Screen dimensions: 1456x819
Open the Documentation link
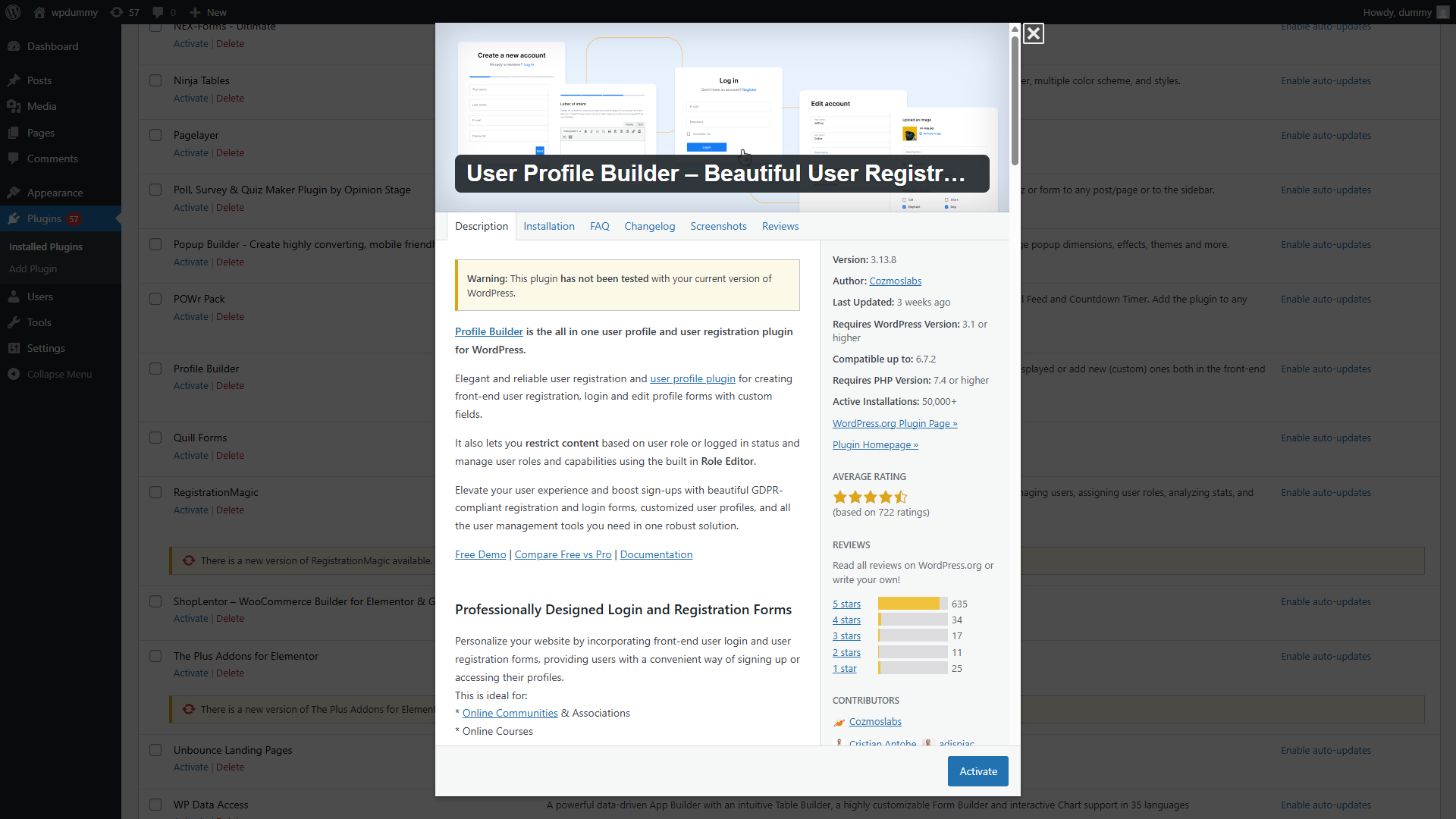click(x=656, y=554)
